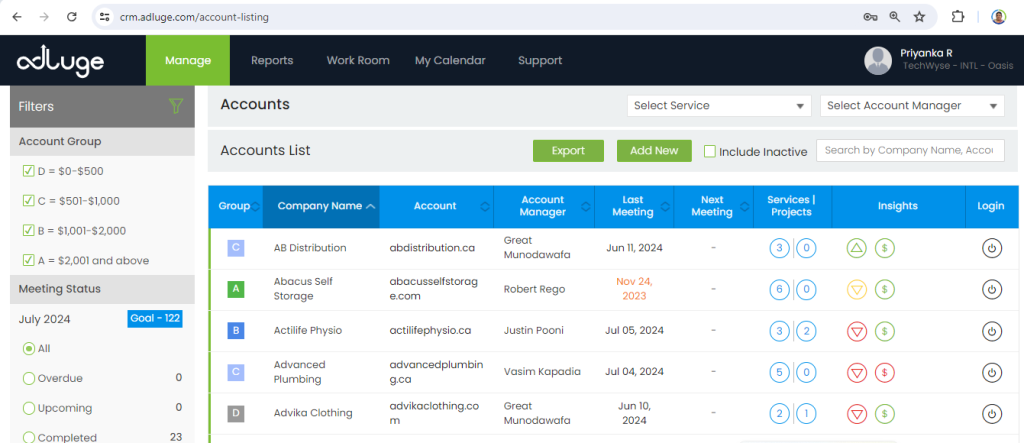The height and width of the screenshot is (443, 1024).
Task: Click login power icon for Advika Clothing
Action: pyautogui.click(x=991, y=413)
